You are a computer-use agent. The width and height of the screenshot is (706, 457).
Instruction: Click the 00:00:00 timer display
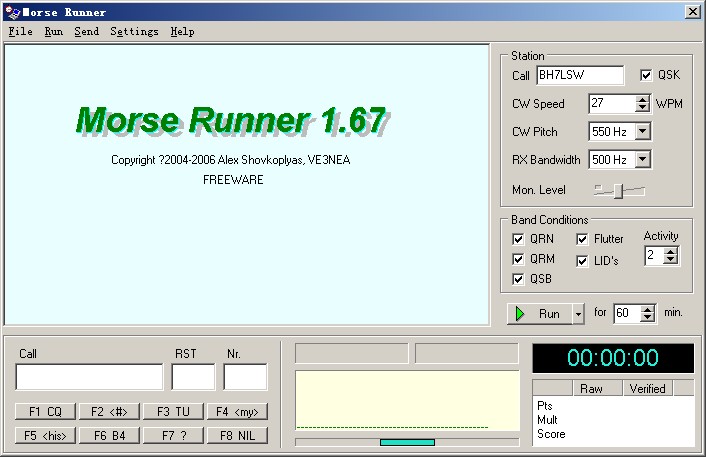click(x=613, y=358)
